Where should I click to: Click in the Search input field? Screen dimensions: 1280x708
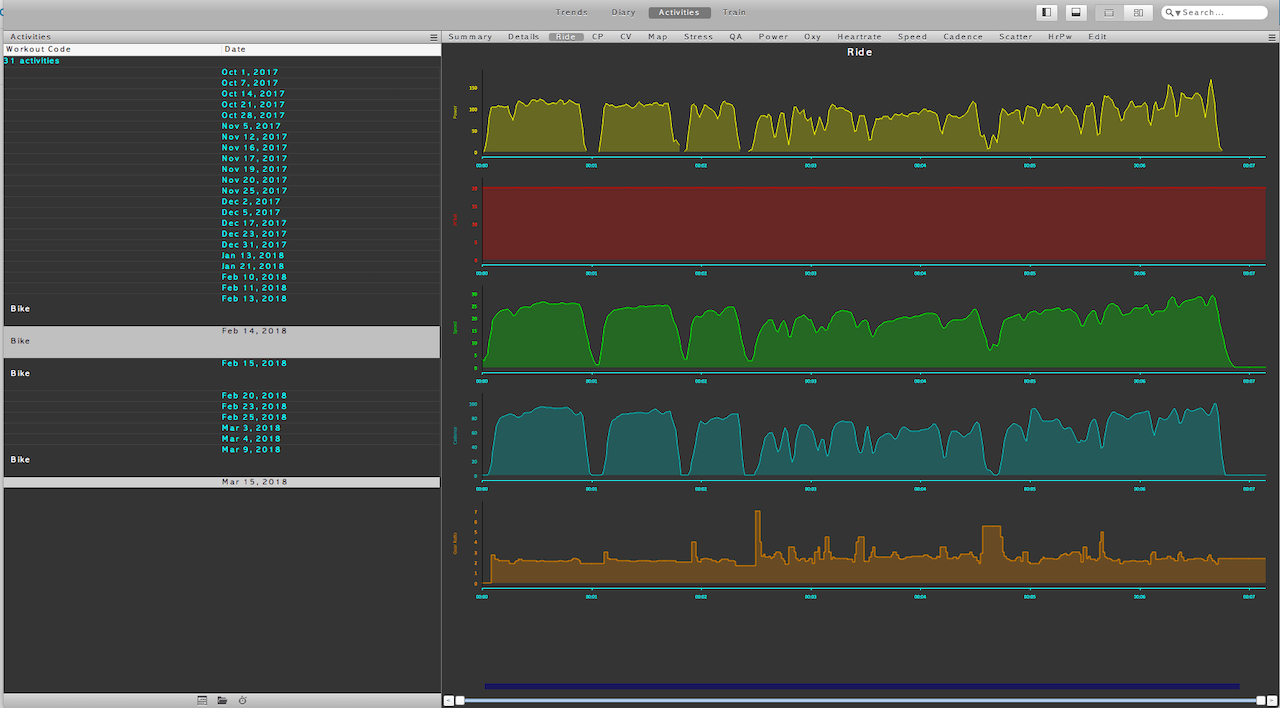pos(1220,13)
